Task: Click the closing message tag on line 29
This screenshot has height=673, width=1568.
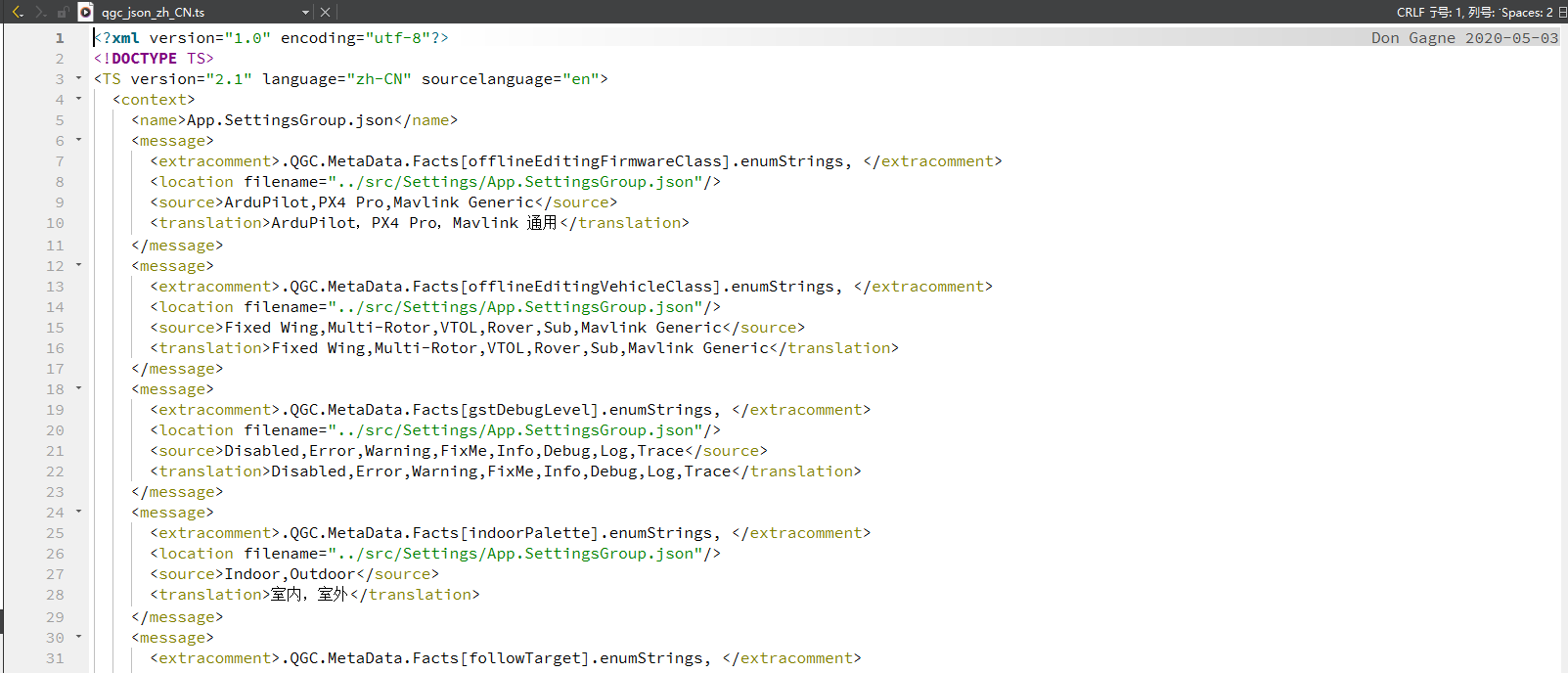Action: [x=177, y=617]
